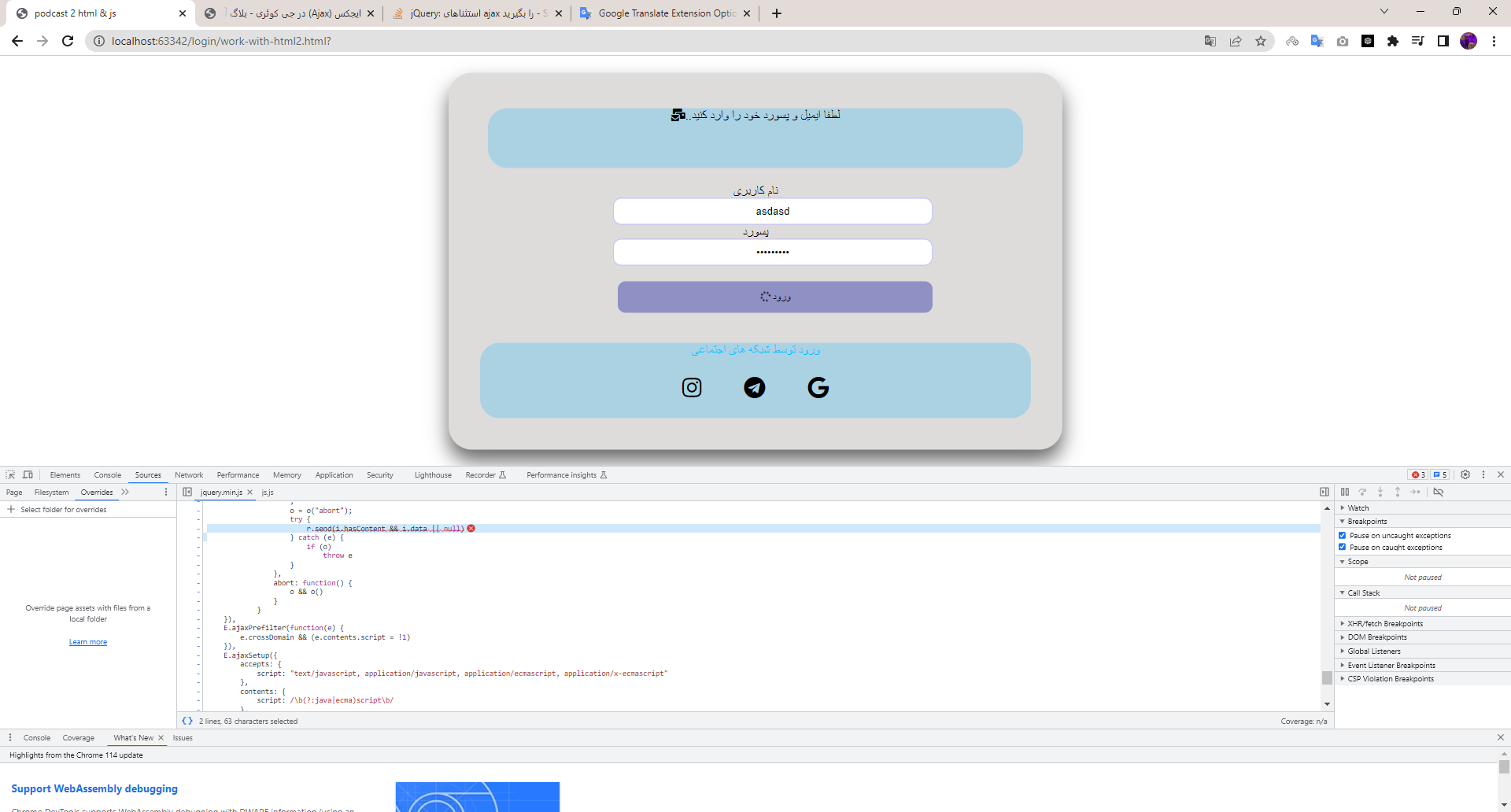Show more navigator tabs chevron
Screen dimensions: 1511x812
[x=125, y=492]
